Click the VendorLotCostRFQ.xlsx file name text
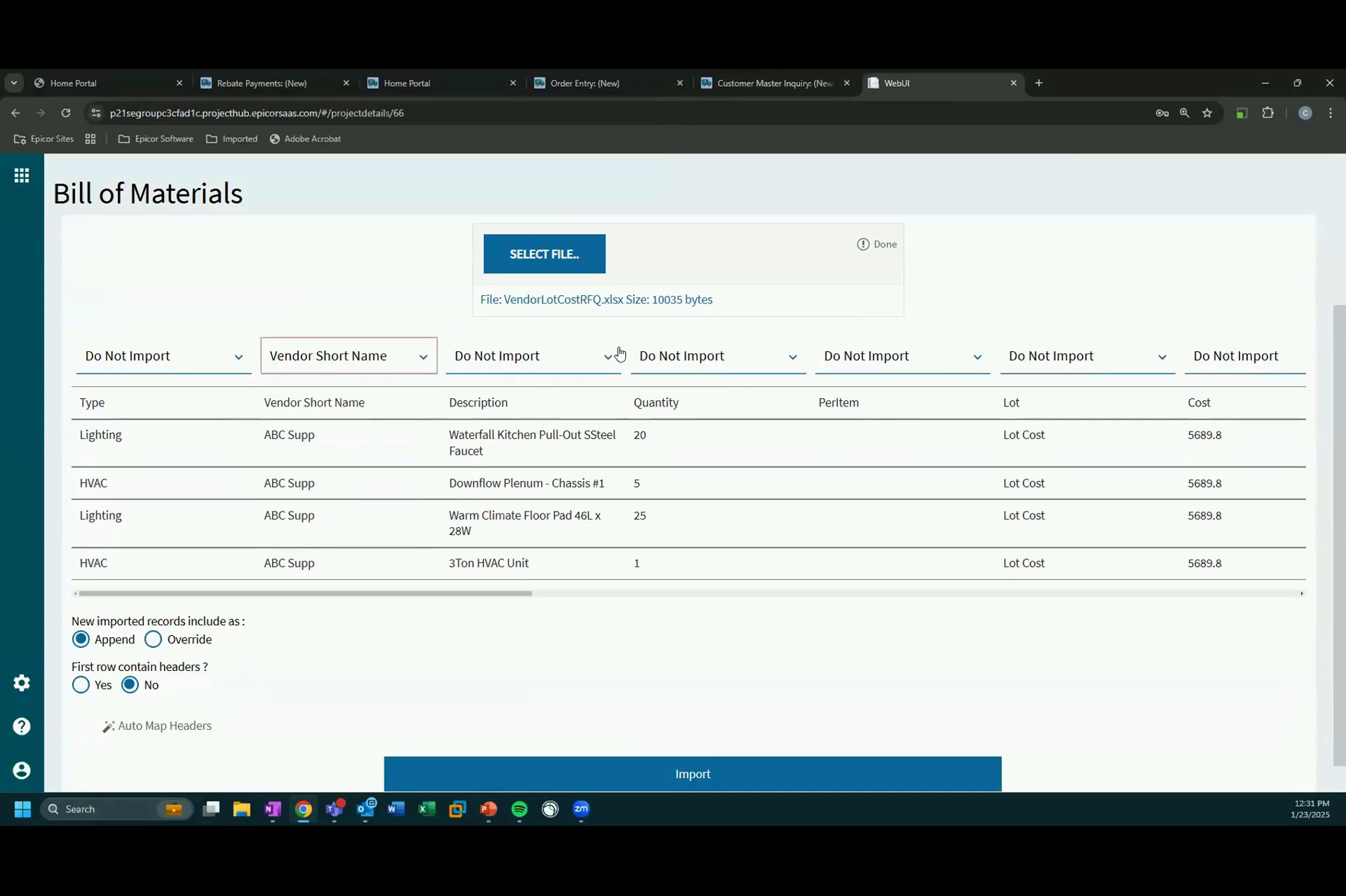1346x896 pixels. 564,299
